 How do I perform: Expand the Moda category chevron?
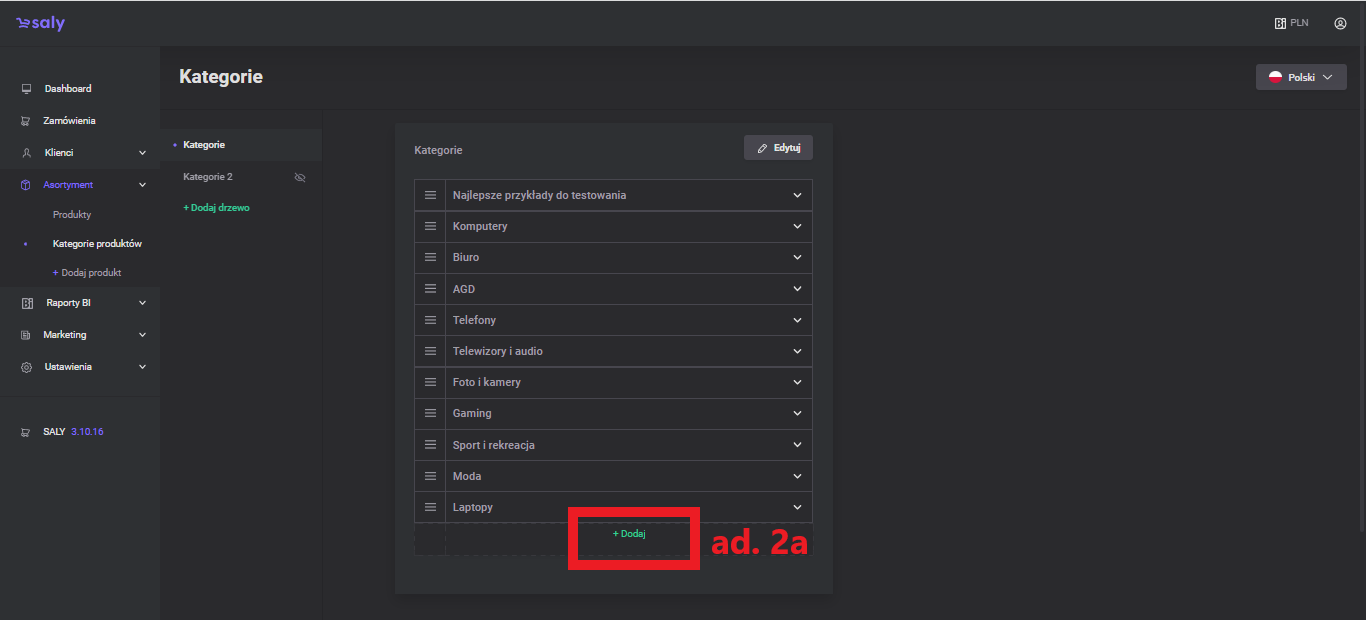[797, 476]
